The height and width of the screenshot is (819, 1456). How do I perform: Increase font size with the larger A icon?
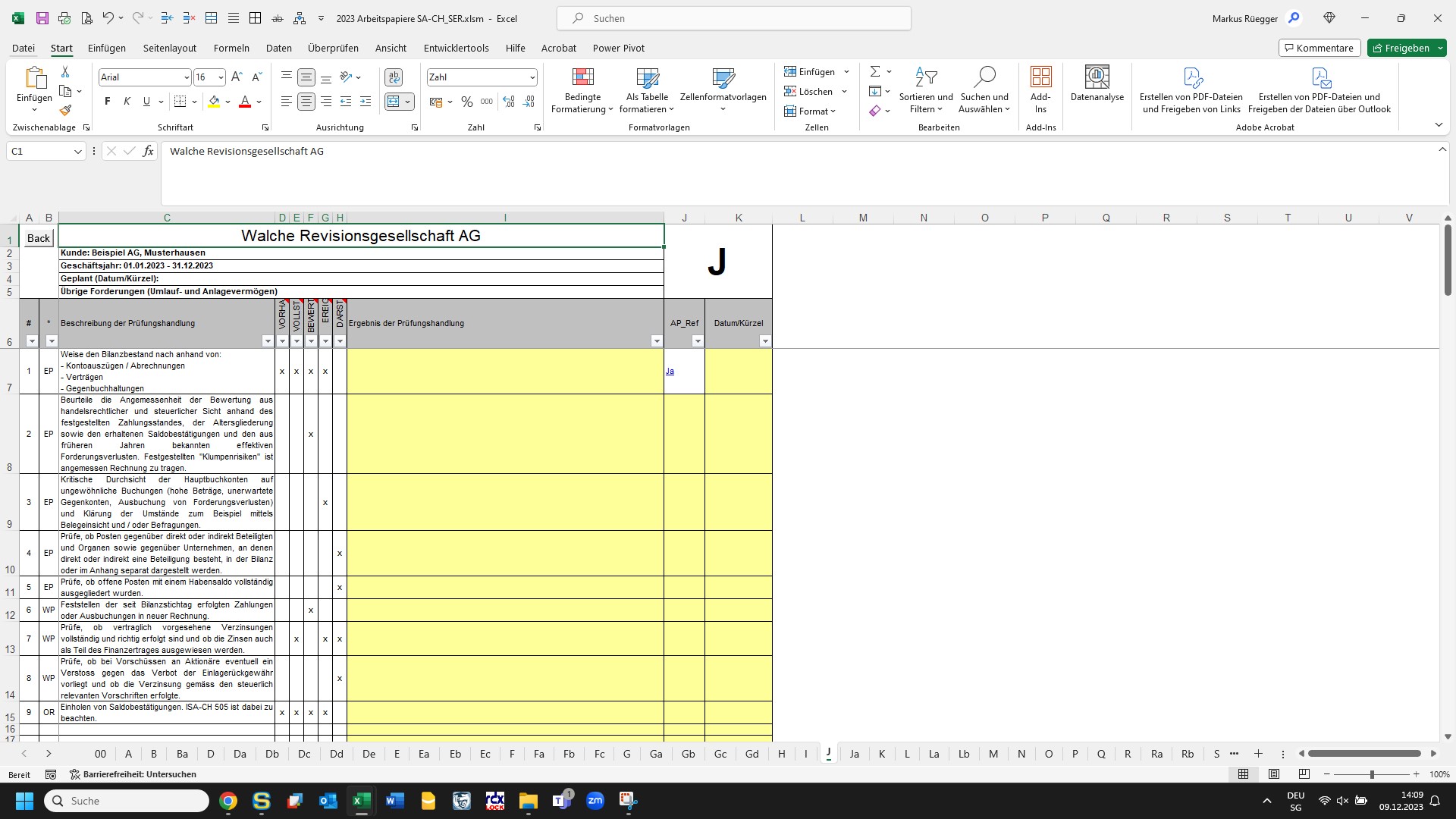click(x=237, y=77)
